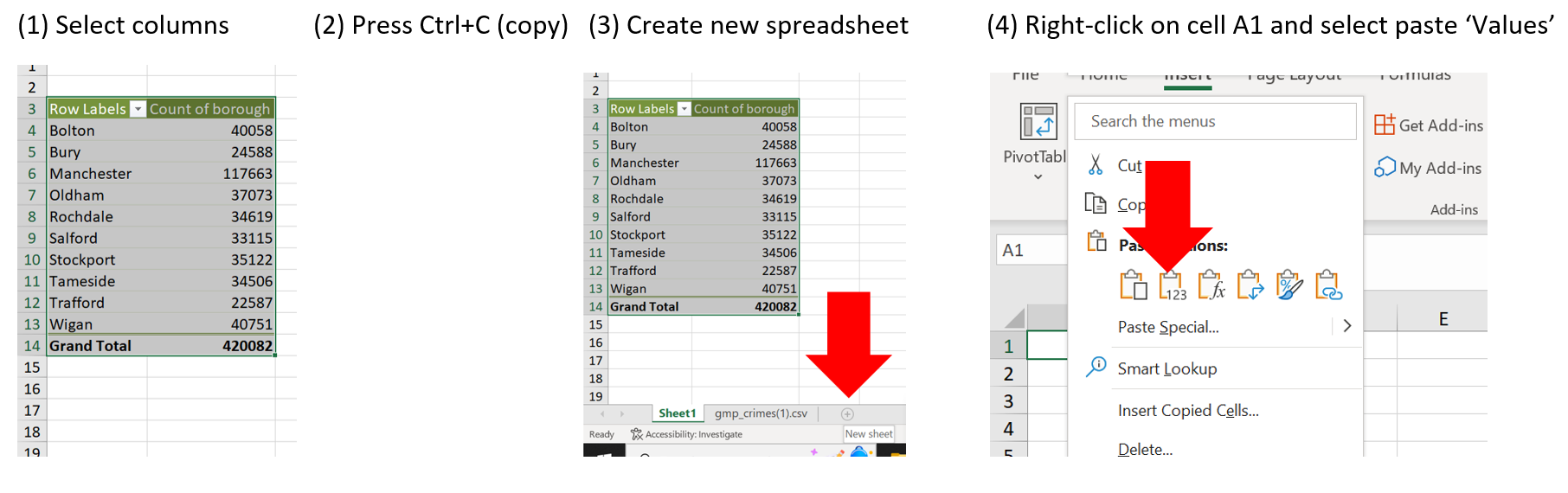Select the Sheet1 tab
This screenshot has height=493, width=1568.
click(x=676, y=413)
